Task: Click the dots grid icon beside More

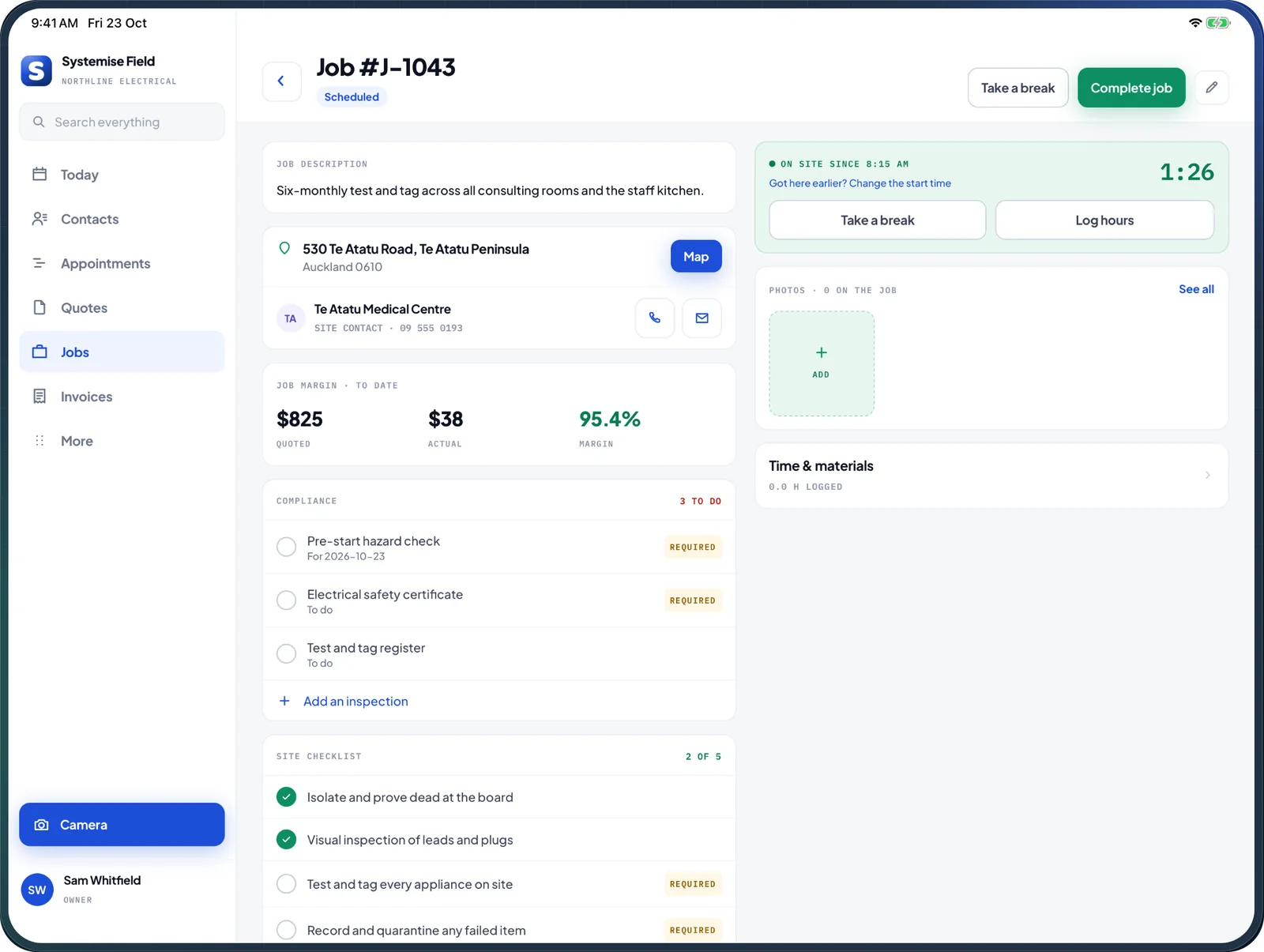Action: 39,440
